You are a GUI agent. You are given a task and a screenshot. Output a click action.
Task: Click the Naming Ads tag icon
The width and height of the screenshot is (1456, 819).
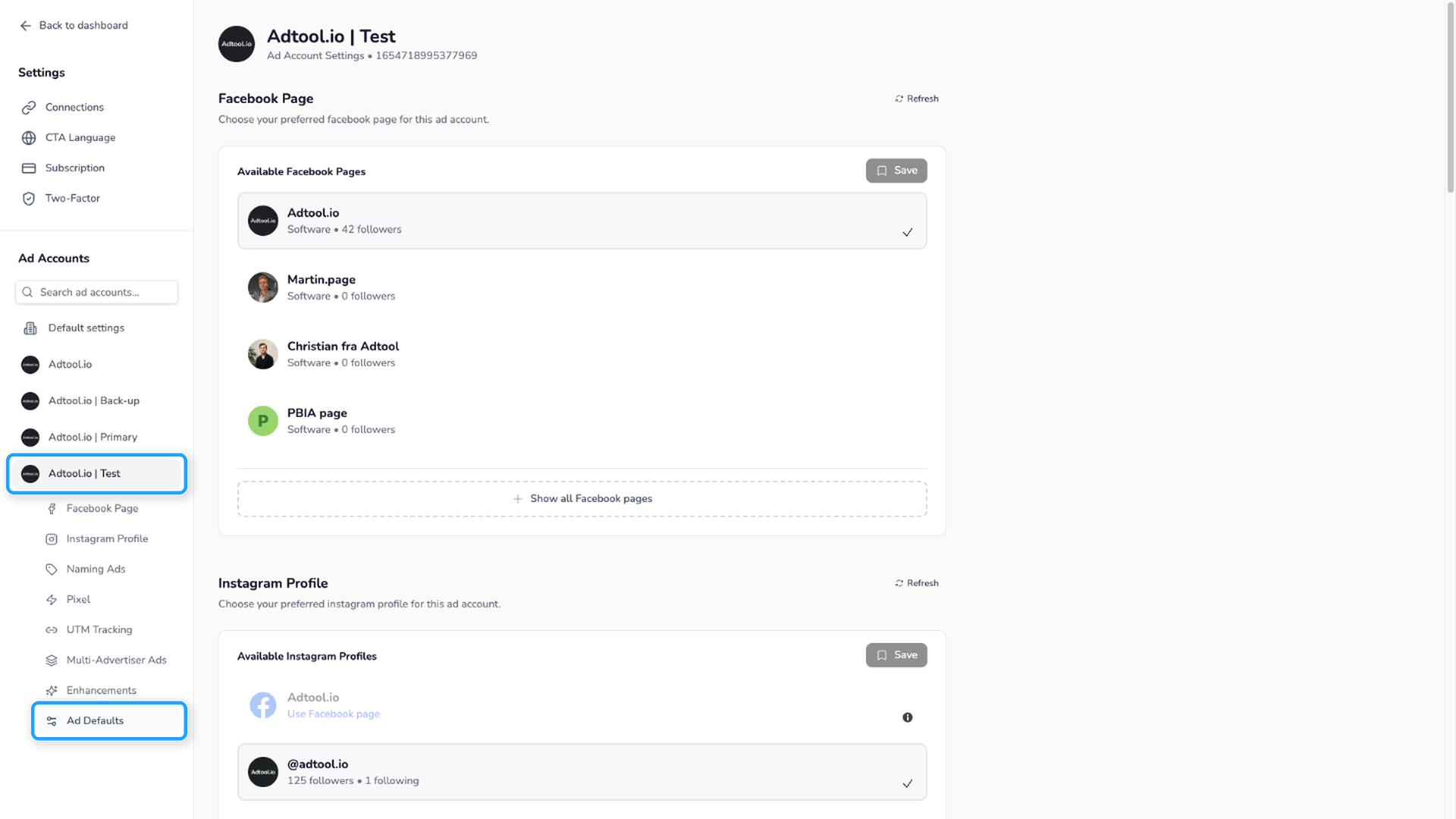(x=52, y=570)
